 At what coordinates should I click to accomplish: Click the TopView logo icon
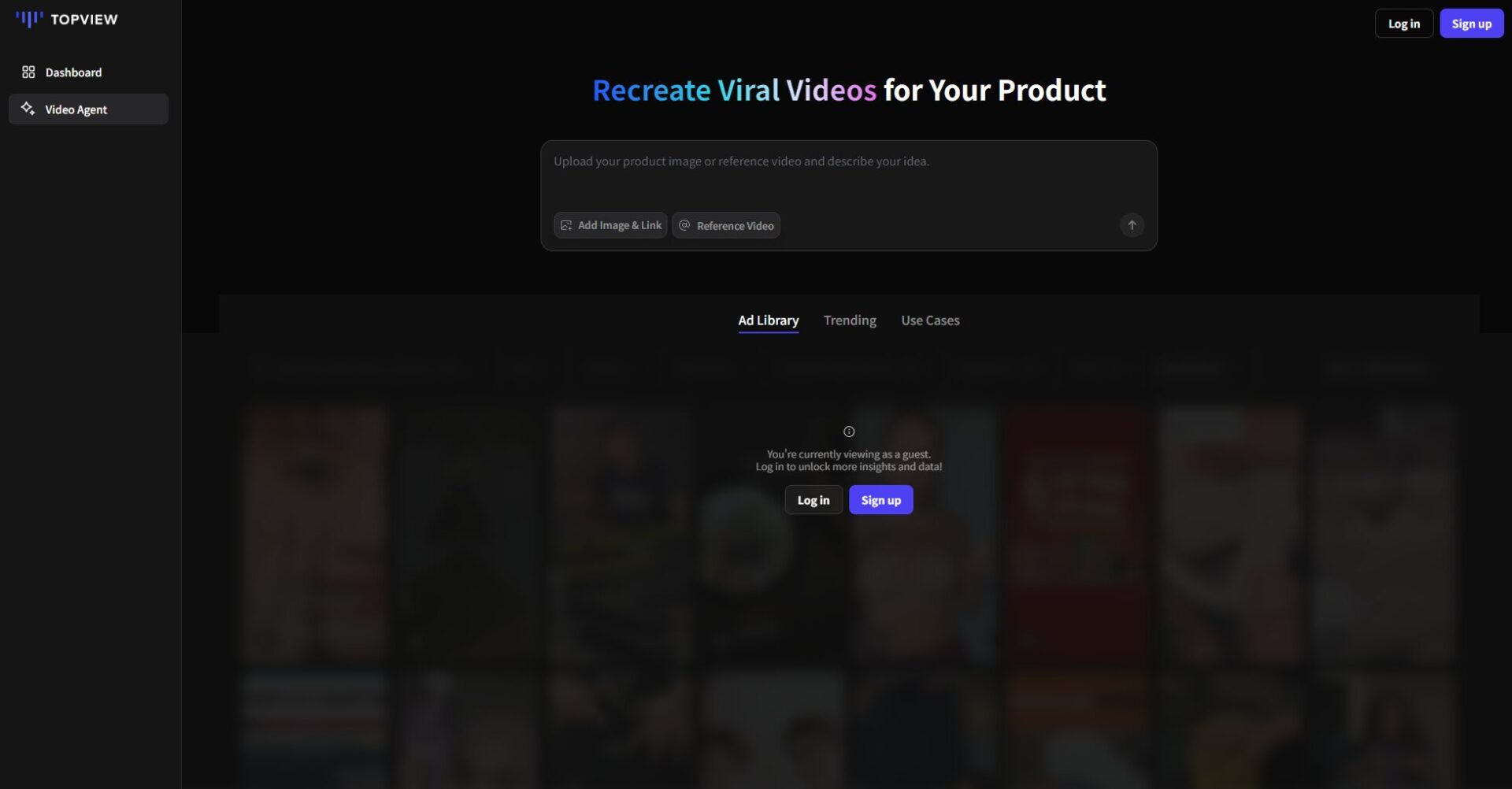tap(29, 19)
